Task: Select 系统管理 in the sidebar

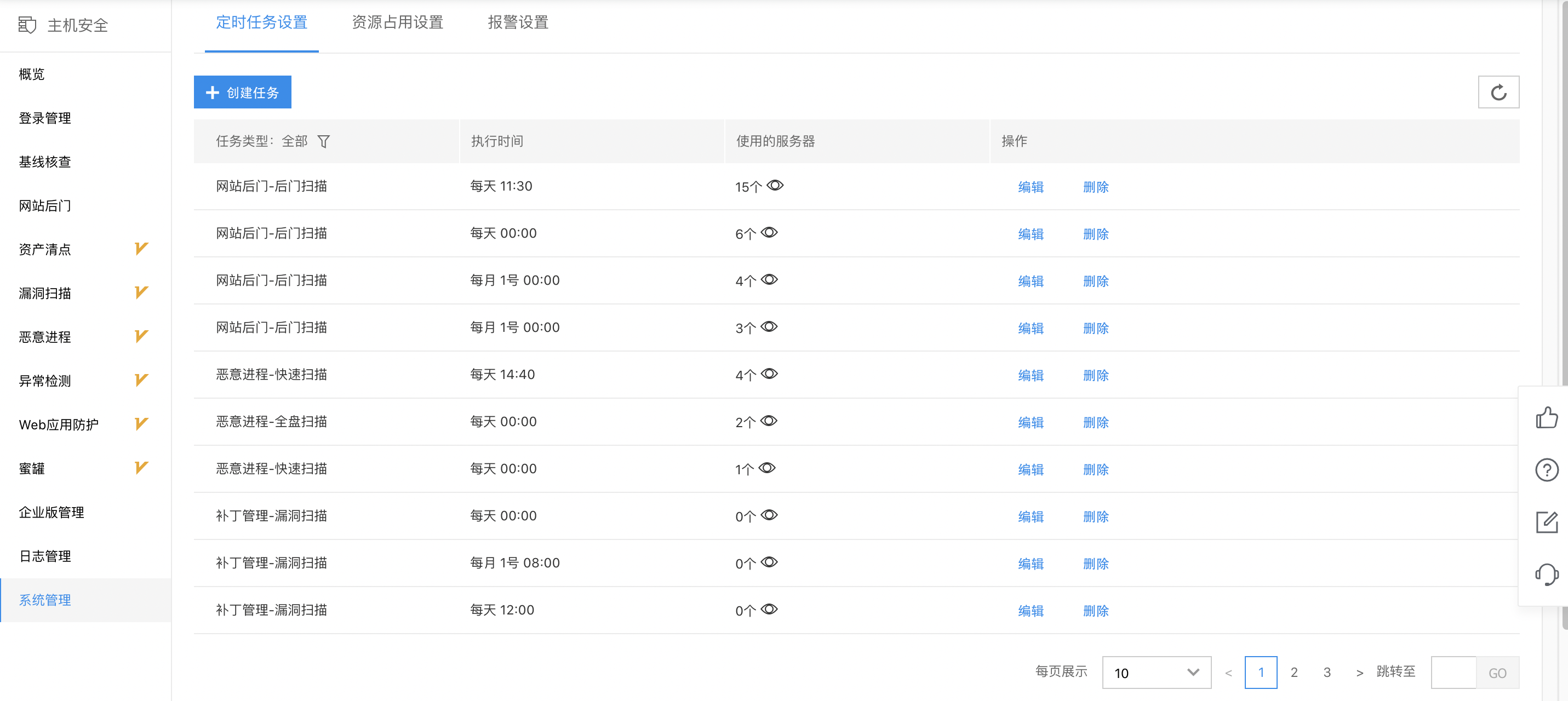Action: 86,600
